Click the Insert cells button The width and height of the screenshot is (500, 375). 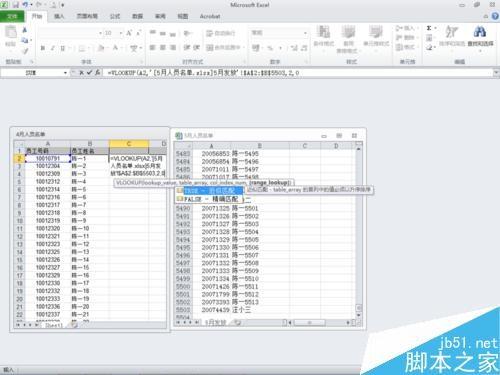point(406,28)
